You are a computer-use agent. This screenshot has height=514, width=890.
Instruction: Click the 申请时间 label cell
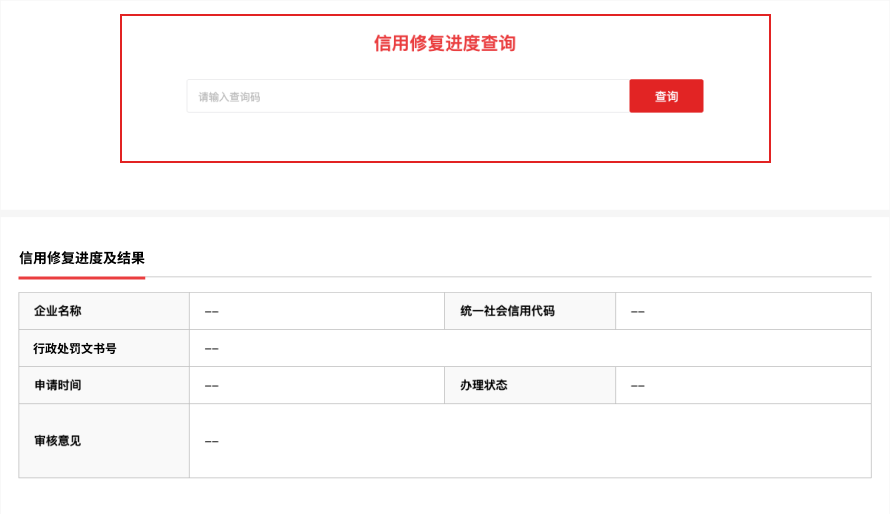pos(104,385)
